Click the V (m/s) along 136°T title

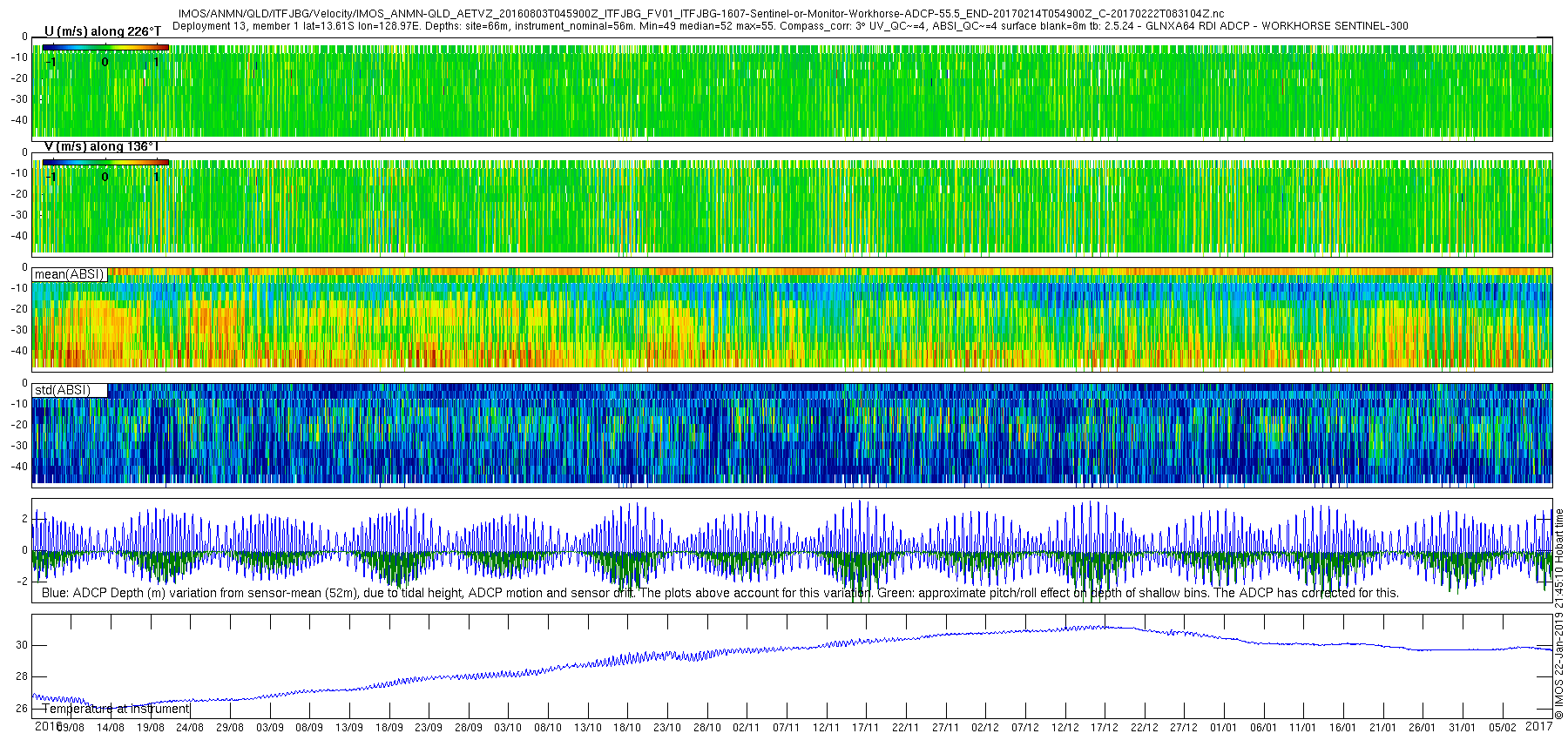(102, 146)
